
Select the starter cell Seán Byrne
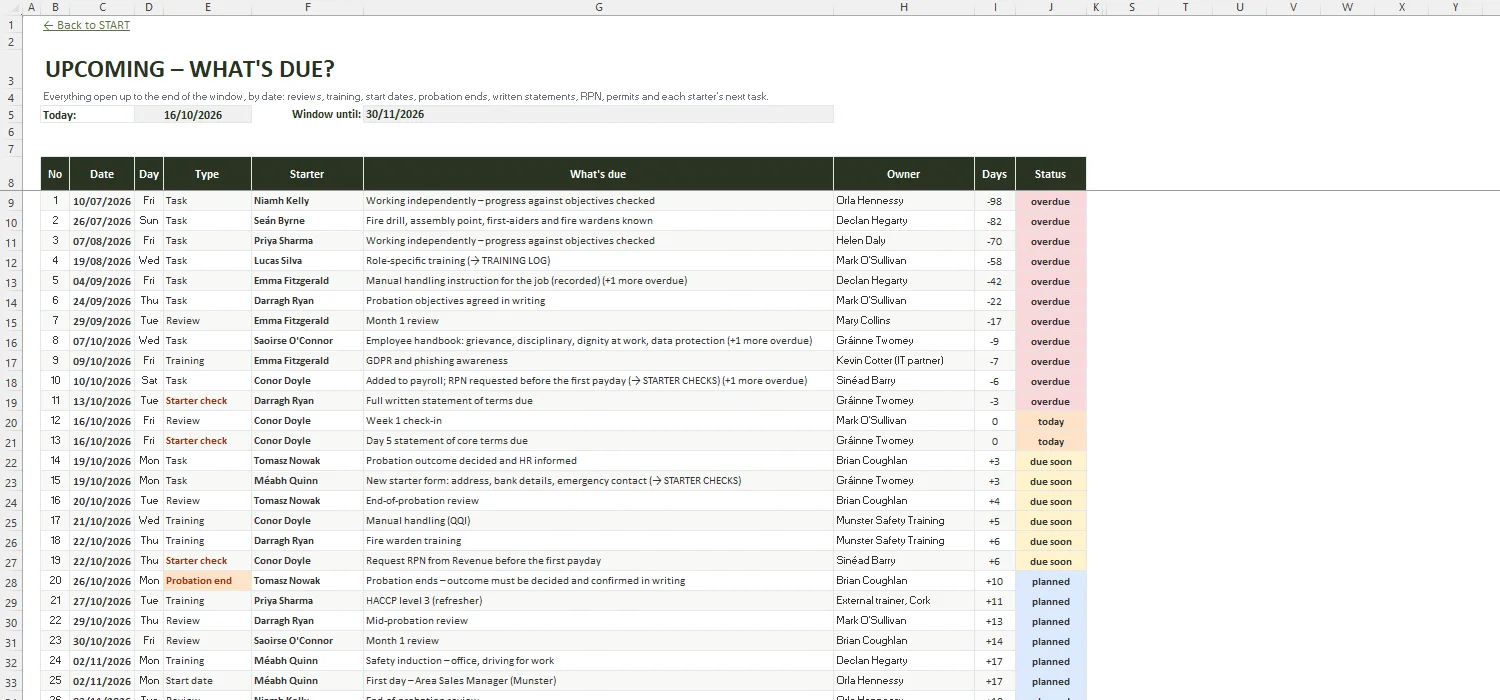[307, 221]
